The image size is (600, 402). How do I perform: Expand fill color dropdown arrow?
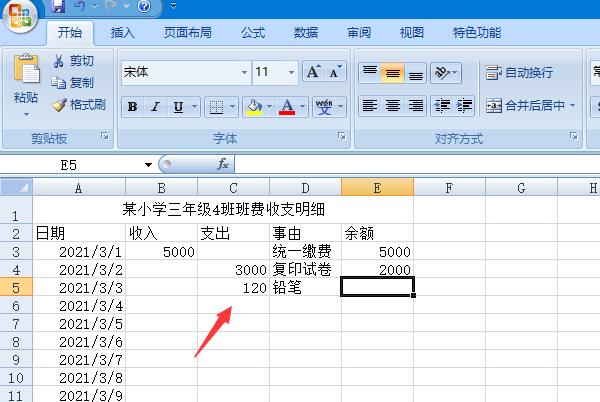[x=269, y=107]
